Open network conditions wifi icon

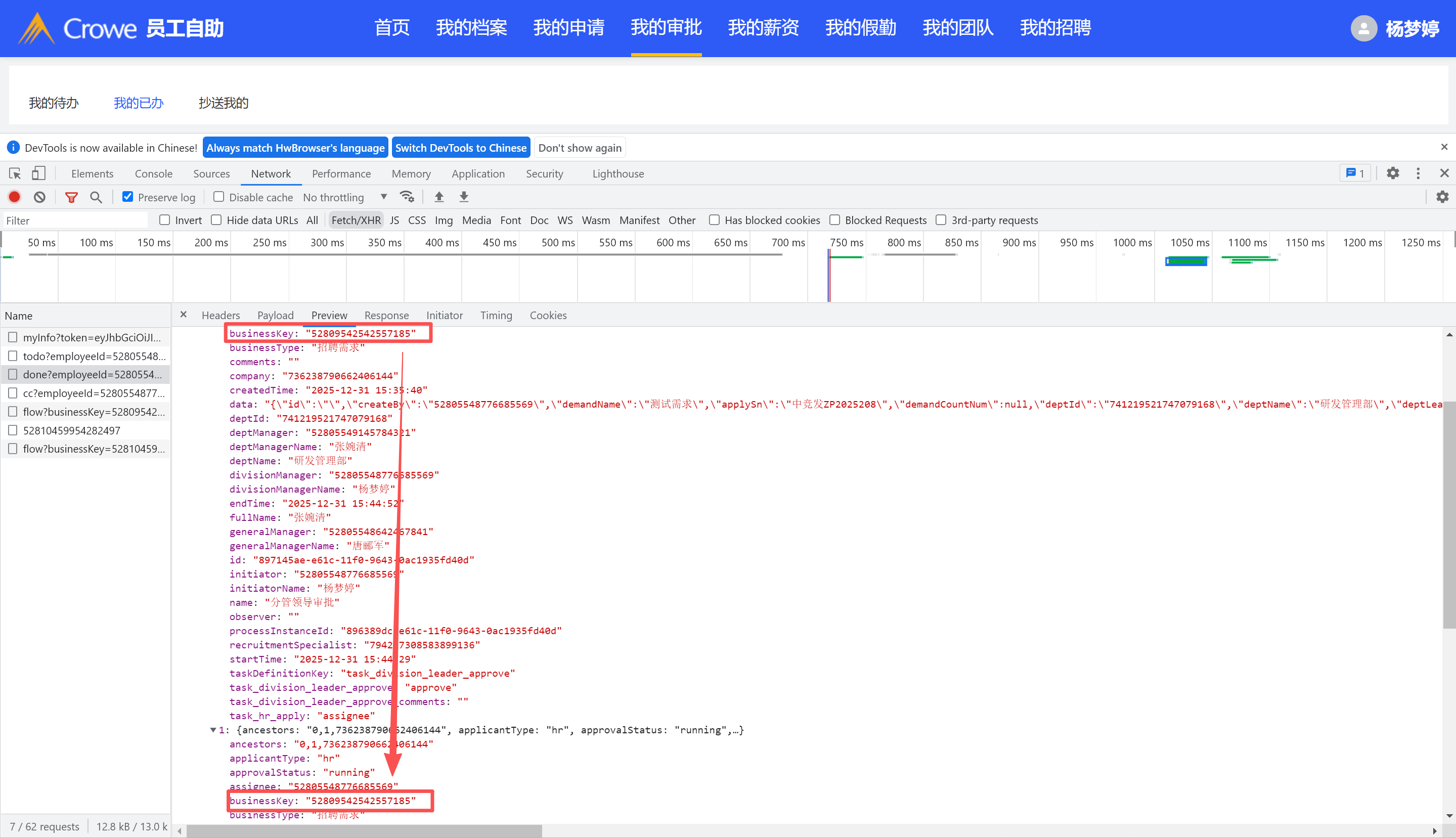407,197
